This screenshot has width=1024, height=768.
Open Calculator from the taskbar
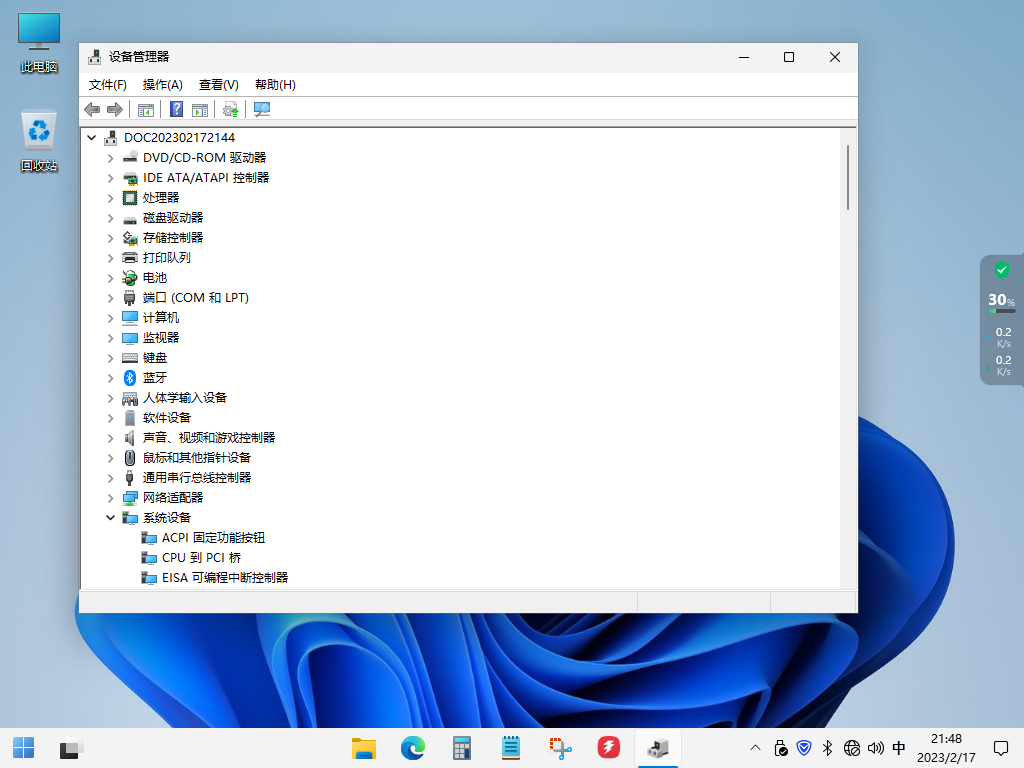pyautogui.click(x=462, y=748)
